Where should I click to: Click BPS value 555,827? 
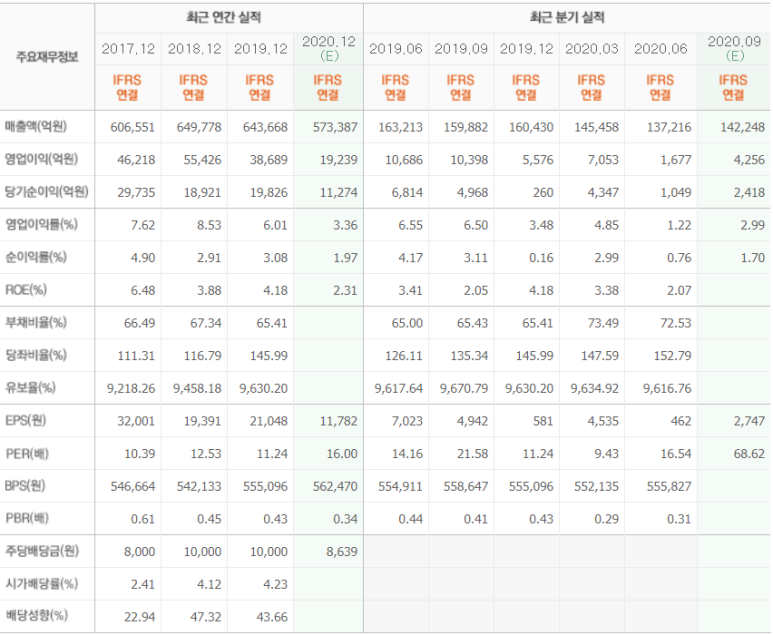(669, 487)
